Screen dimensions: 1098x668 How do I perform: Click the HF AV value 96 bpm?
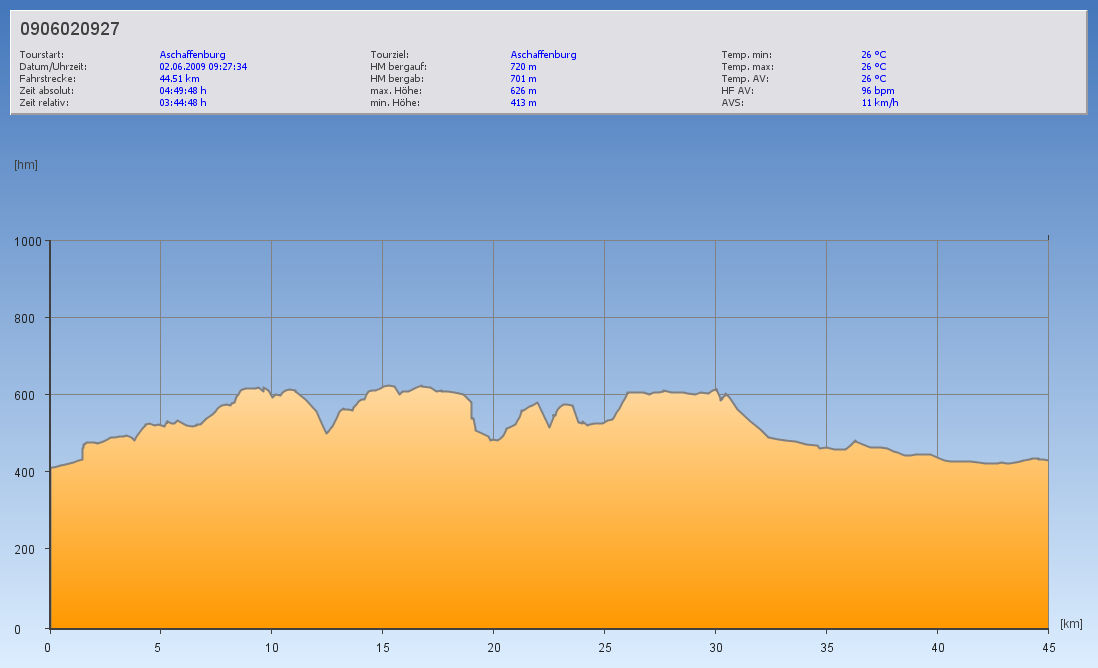pyautogui.click(x=877, y=91)
